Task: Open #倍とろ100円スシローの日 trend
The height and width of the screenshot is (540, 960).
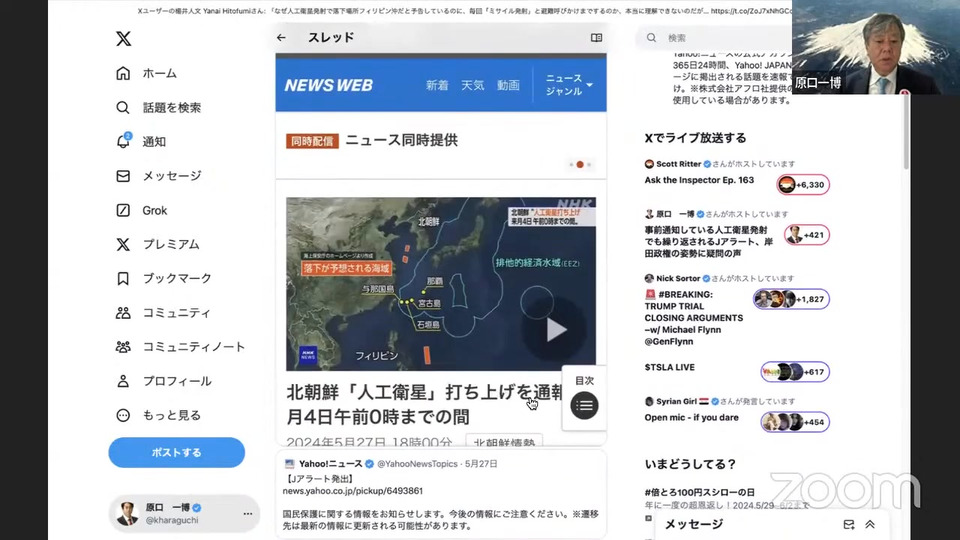Action: pyautogui.click(x=699, y=492)
